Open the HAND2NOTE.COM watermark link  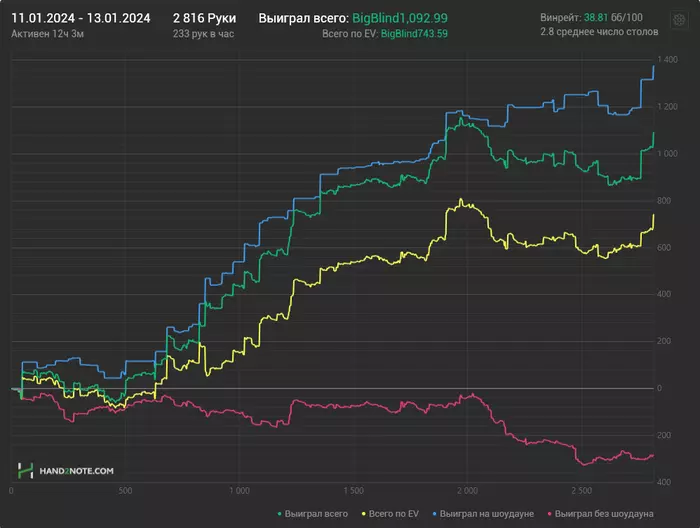[76, 471]
